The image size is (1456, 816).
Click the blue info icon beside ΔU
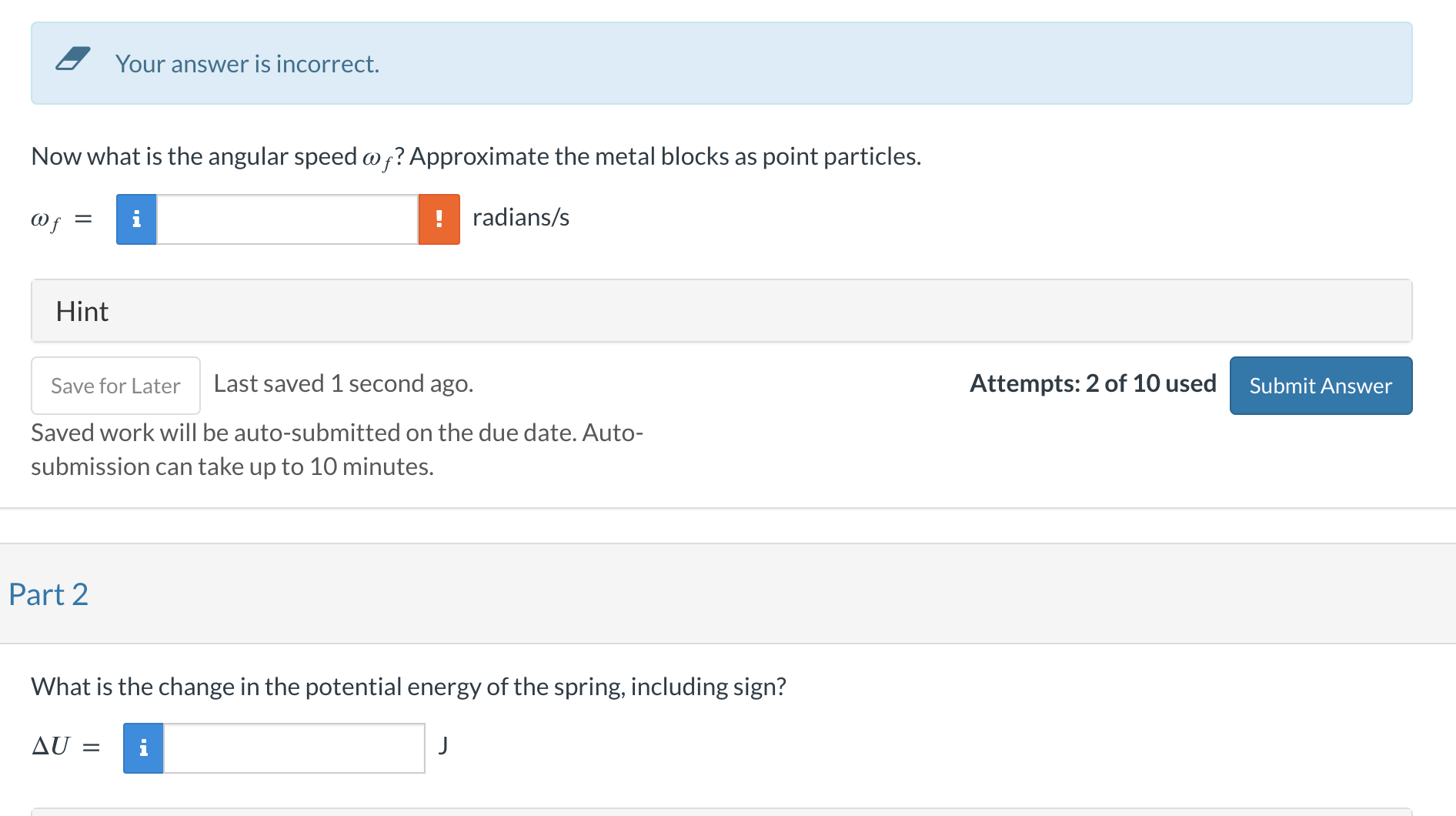point(143,748)
